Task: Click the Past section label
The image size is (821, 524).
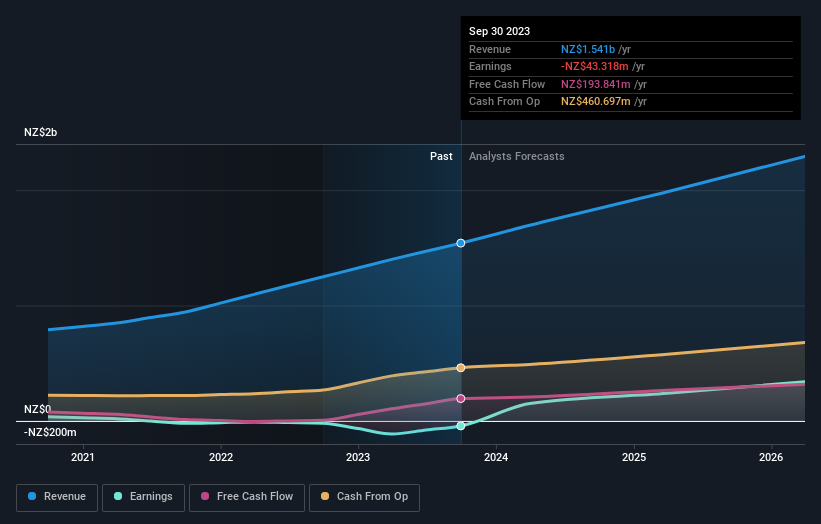Action: [441, 156]
